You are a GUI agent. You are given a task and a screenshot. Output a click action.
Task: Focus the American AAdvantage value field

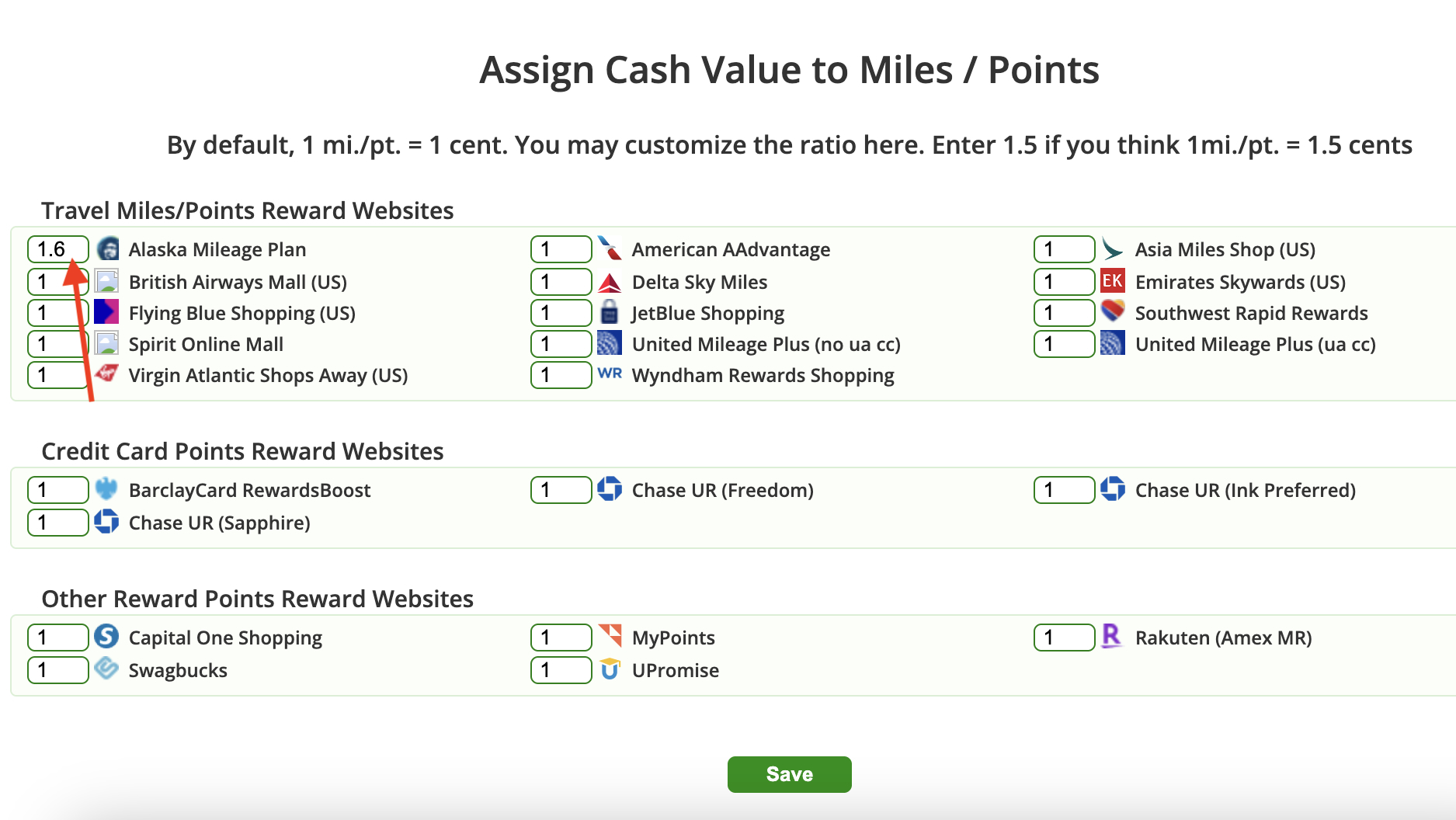(561, 249)
